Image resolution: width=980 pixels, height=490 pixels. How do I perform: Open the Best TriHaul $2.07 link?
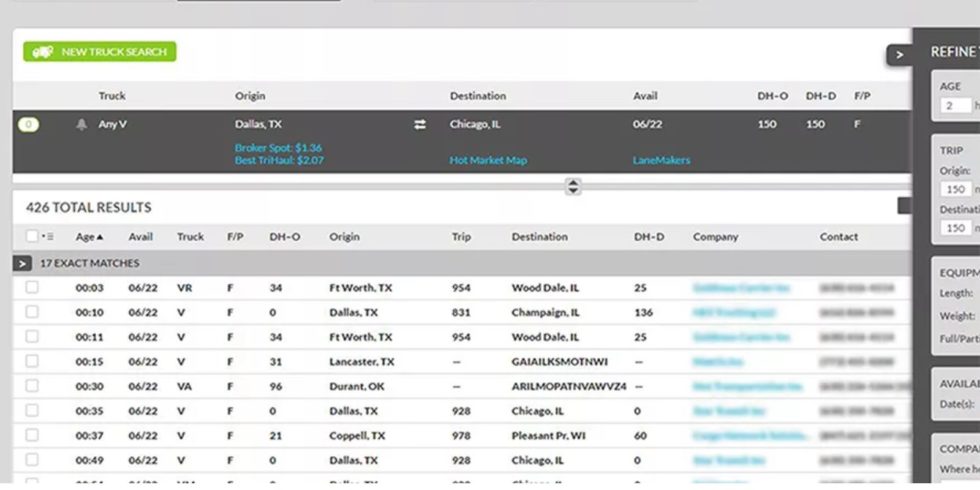[279, 161]
